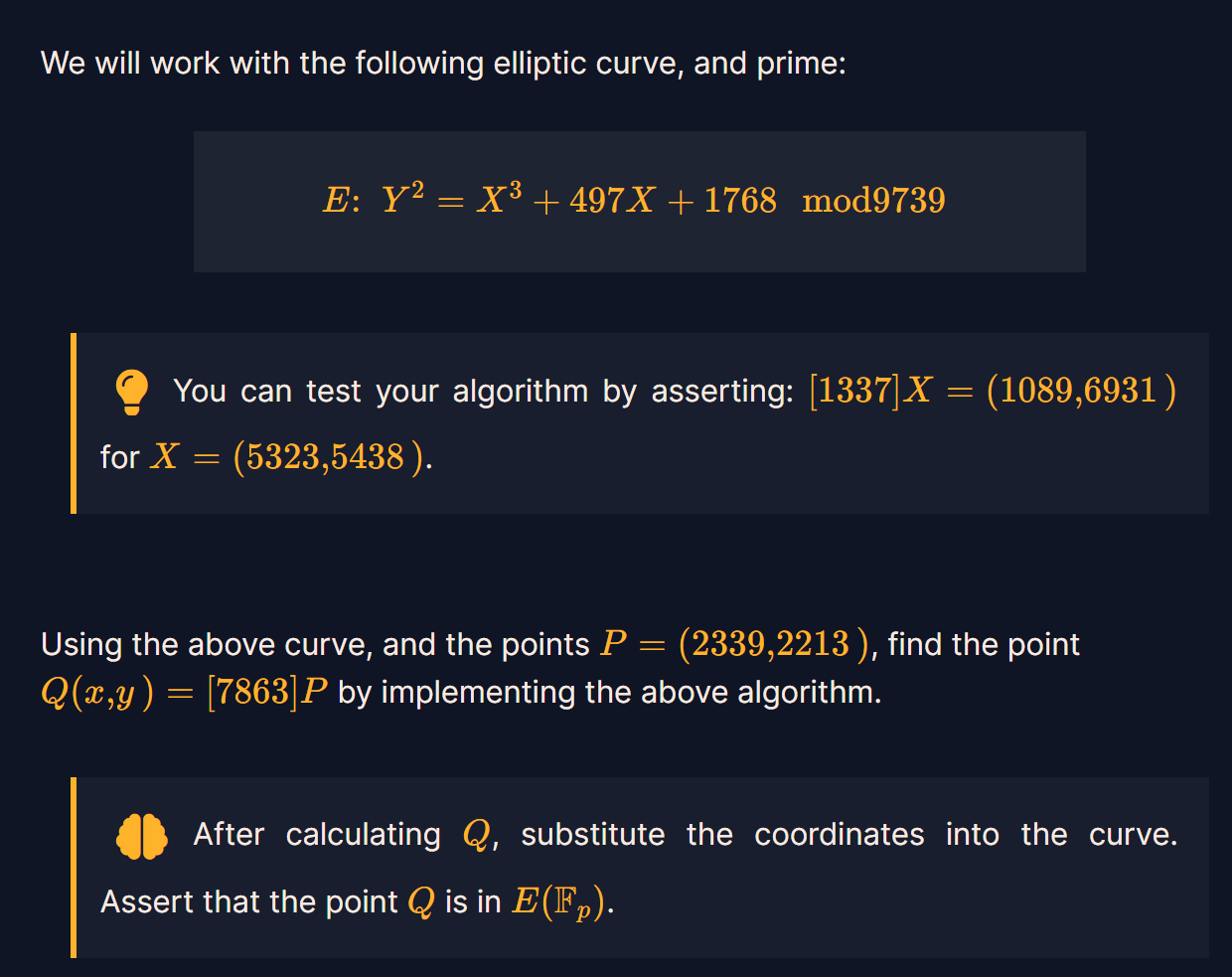Click the Q(x,y) = [7863]P formula

[x=184, y=692]
